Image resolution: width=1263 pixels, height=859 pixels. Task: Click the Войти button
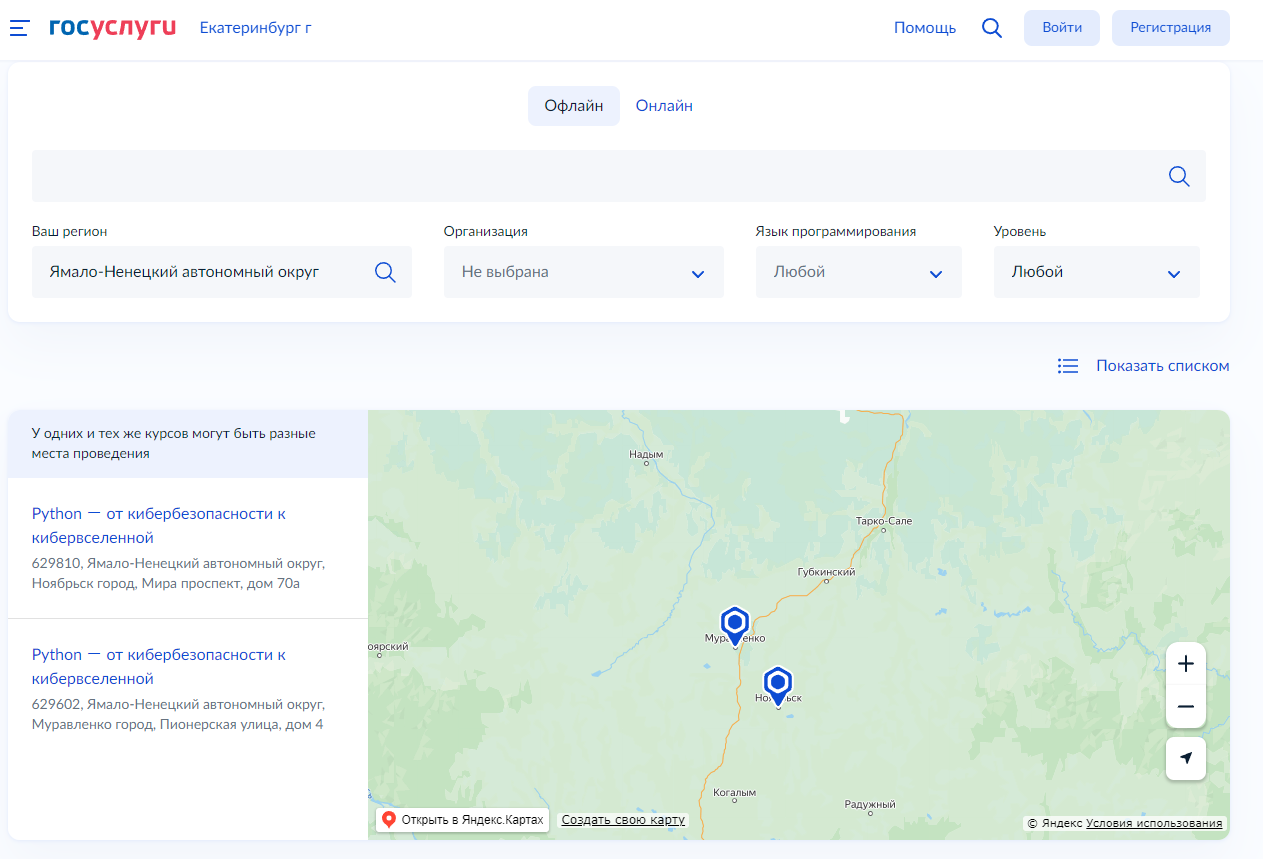pyautogui.click(x=1062, y=28)
